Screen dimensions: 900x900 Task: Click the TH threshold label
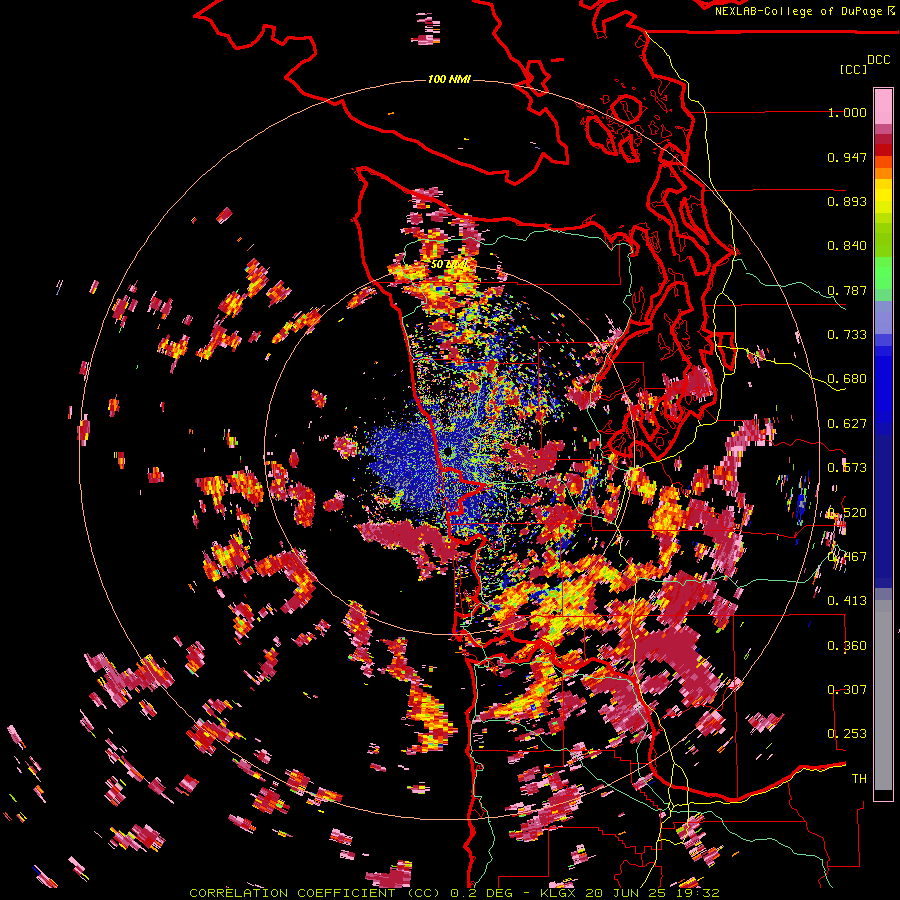tap(859, 778)
